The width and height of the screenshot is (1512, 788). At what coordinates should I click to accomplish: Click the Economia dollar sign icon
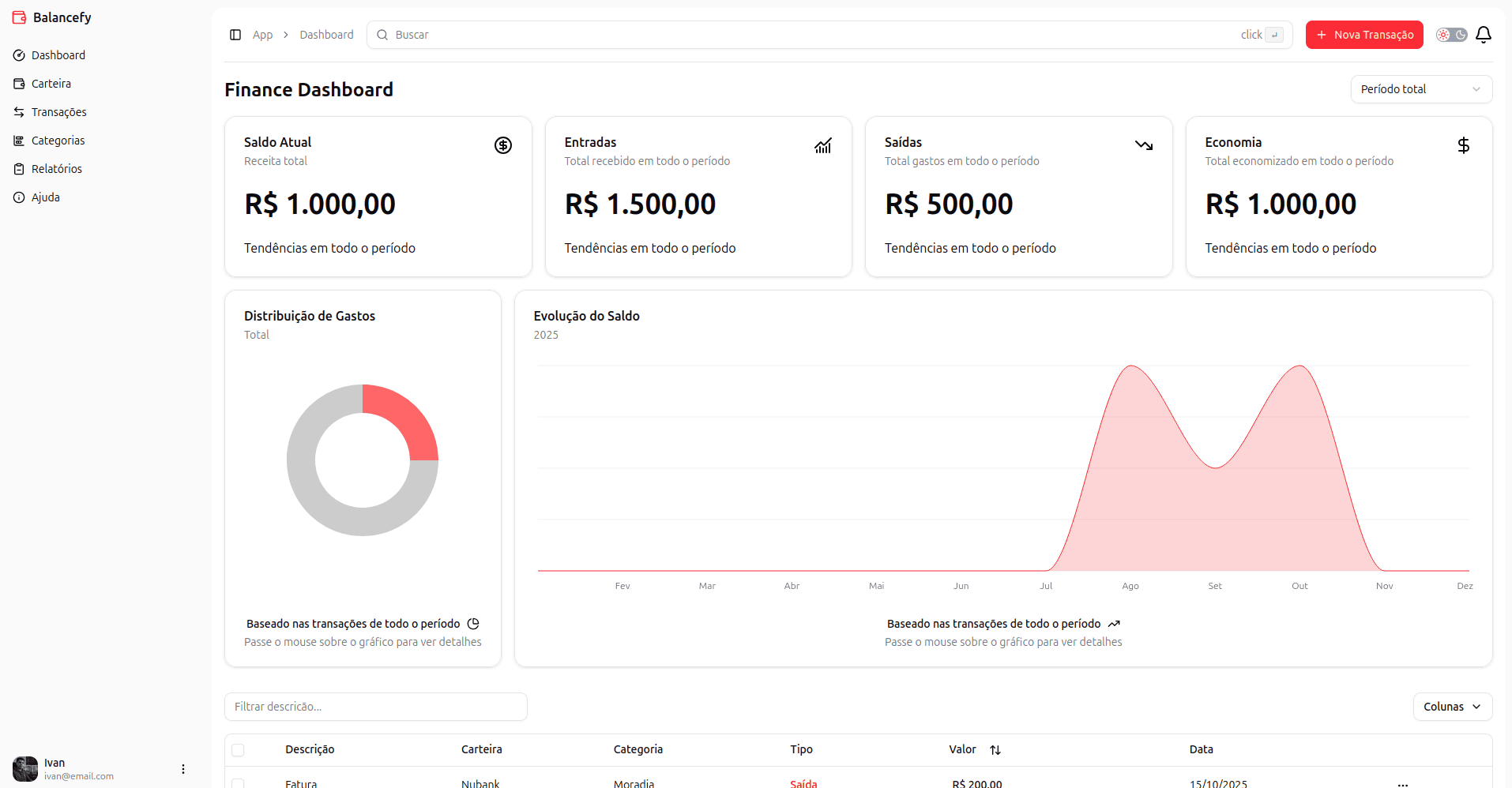tap(1464, 145)
